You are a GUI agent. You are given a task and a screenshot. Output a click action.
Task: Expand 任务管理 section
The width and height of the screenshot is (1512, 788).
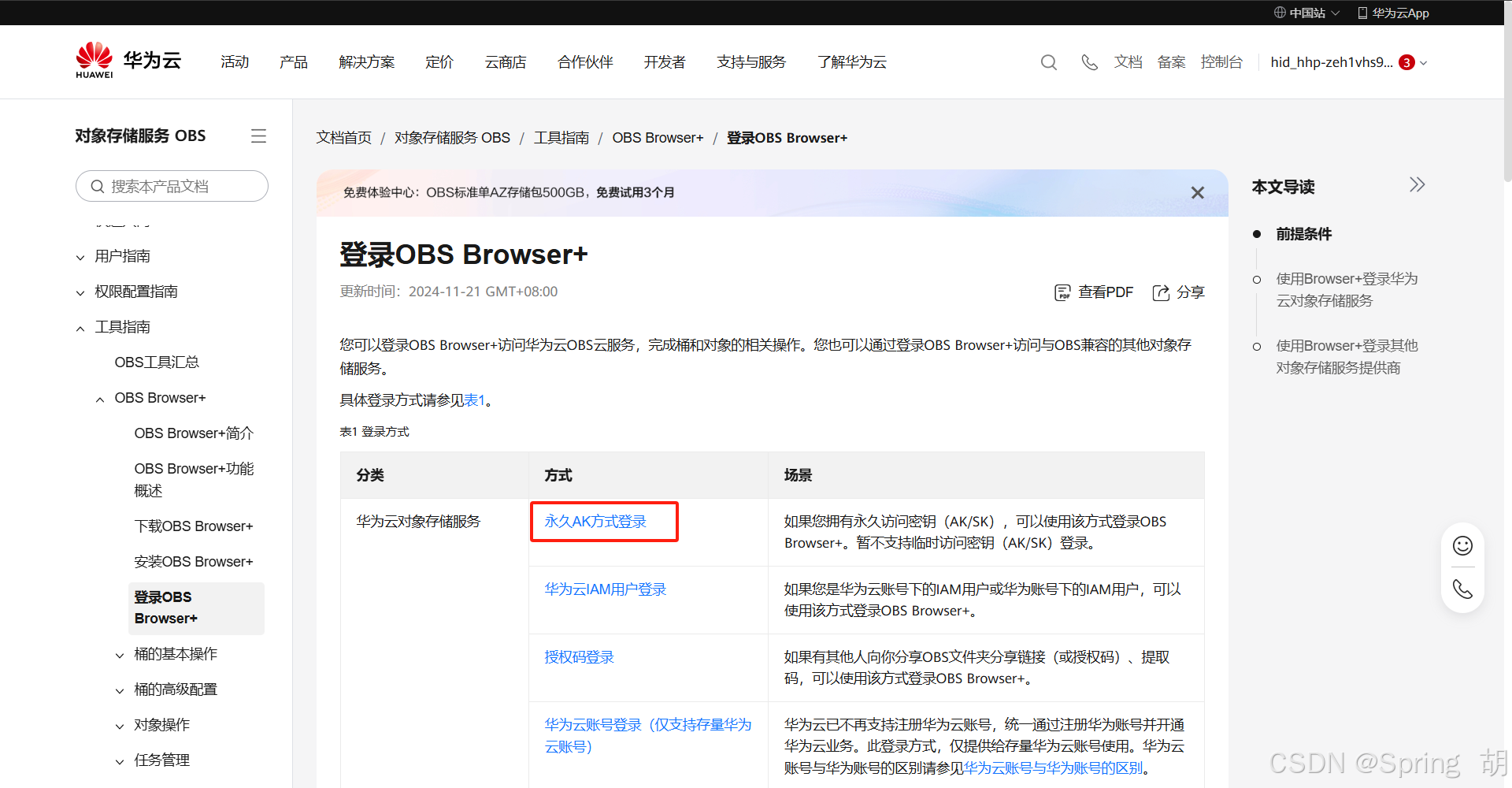120,761
